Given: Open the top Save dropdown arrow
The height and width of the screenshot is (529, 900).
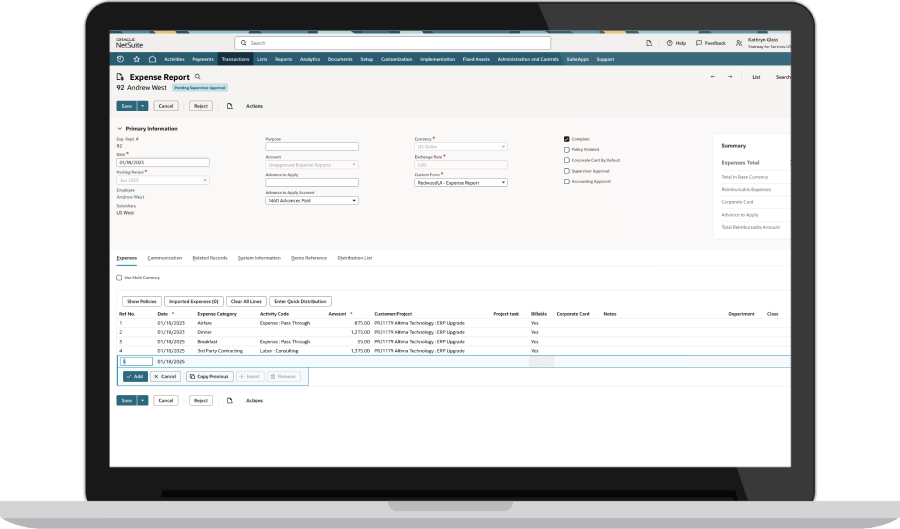Looking at the screenshot, I should (143, 106).
